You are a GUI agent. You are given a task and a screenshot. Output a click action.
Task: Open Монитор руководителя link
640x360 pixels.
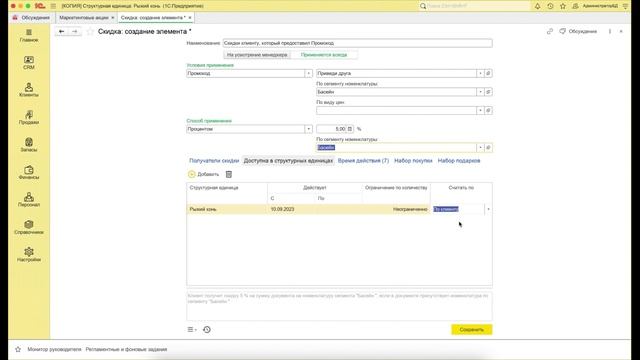54,349
